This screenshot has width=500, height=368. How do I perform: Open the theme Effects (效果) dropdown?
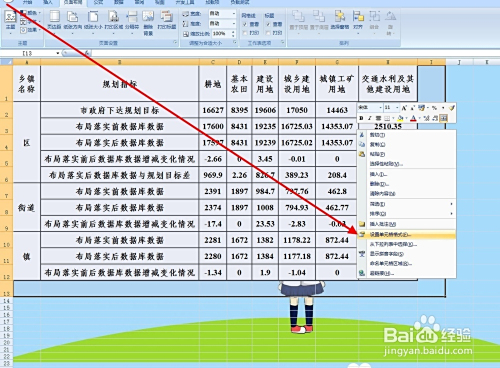30,30
